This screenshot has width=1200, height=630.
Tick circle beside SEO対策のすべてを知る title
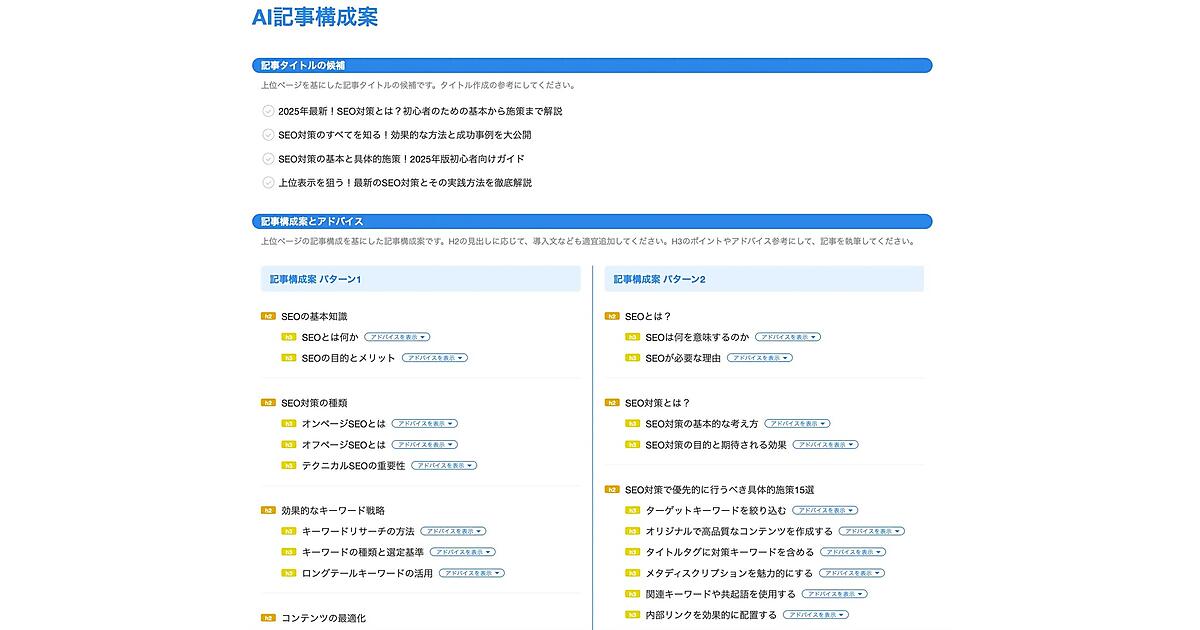268,135
